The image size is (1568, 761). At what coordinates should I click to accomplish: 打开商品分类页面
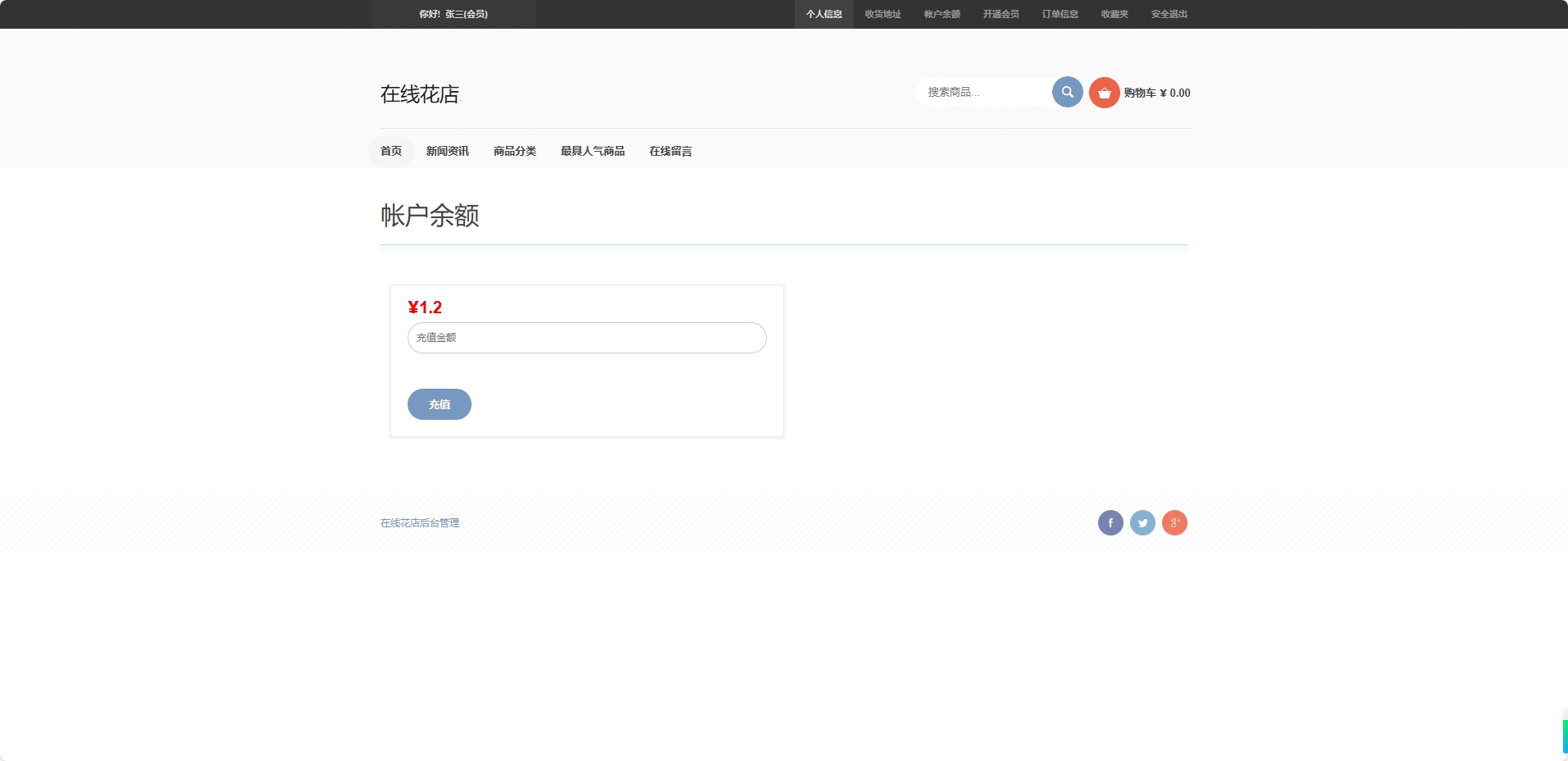point(514,151)
